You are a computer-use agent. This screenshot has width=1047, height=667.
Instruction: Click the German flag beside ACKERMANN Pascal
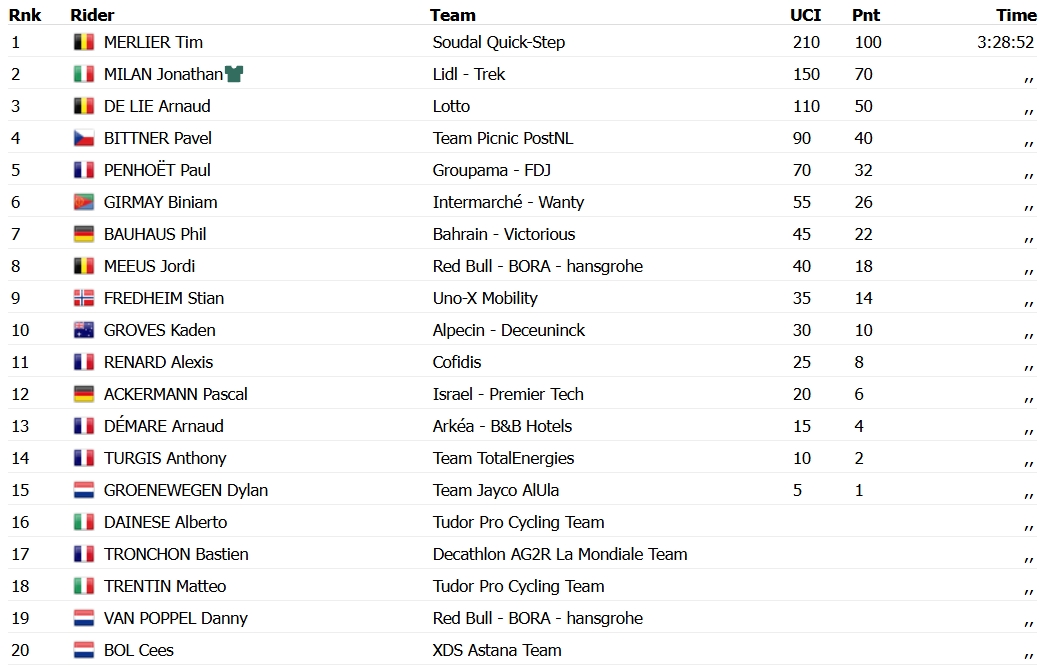[83, 395]
